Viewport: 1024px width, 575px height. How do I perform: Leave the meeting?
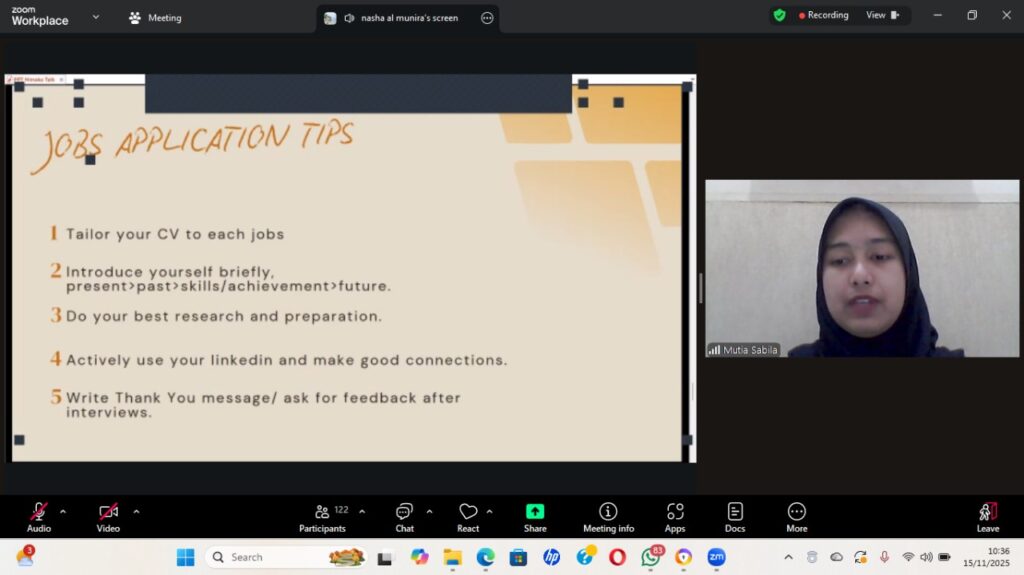tap(987, 516)
